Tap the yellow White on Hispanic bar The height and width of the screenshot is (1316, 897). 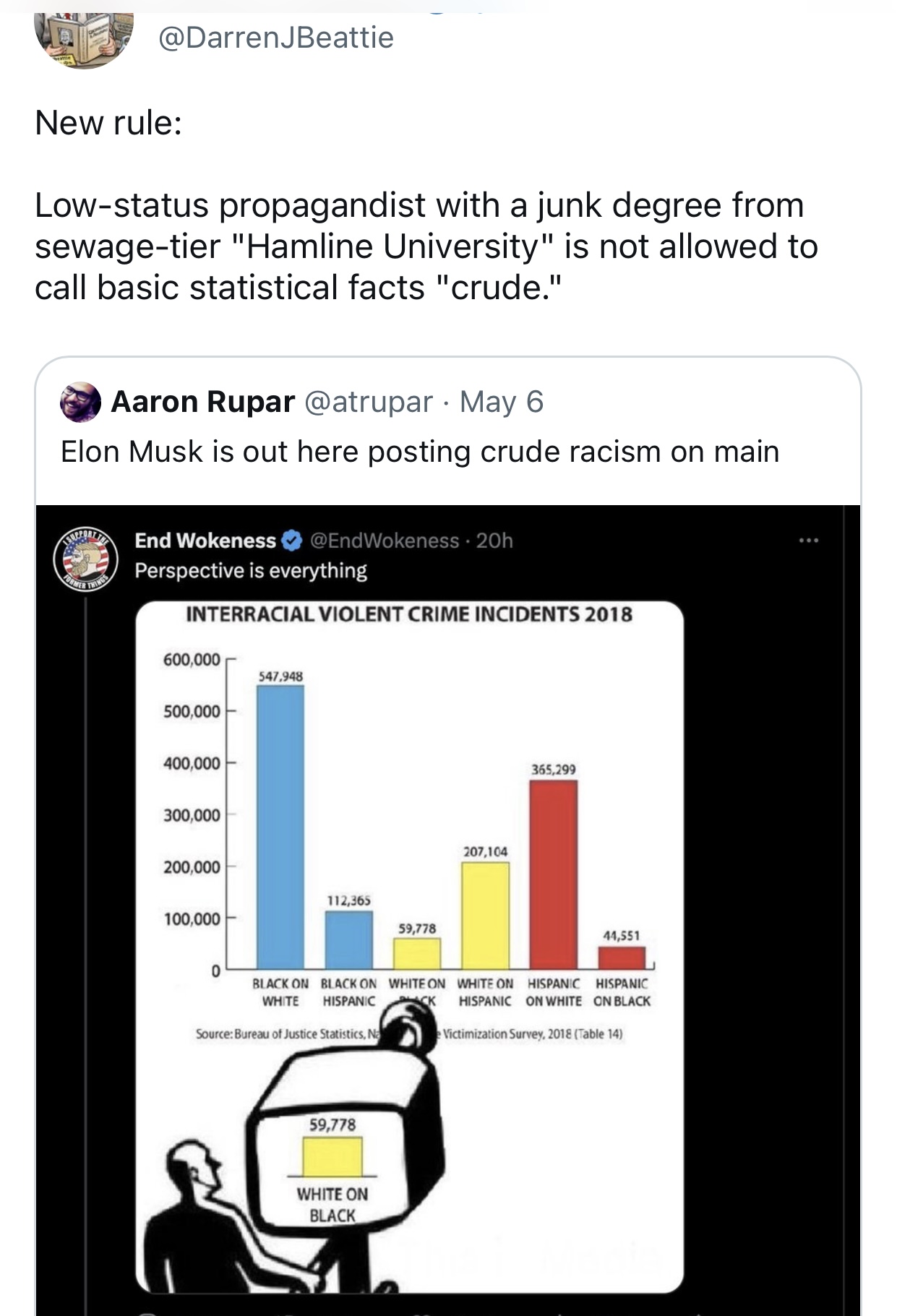click(x=485, y=916)
